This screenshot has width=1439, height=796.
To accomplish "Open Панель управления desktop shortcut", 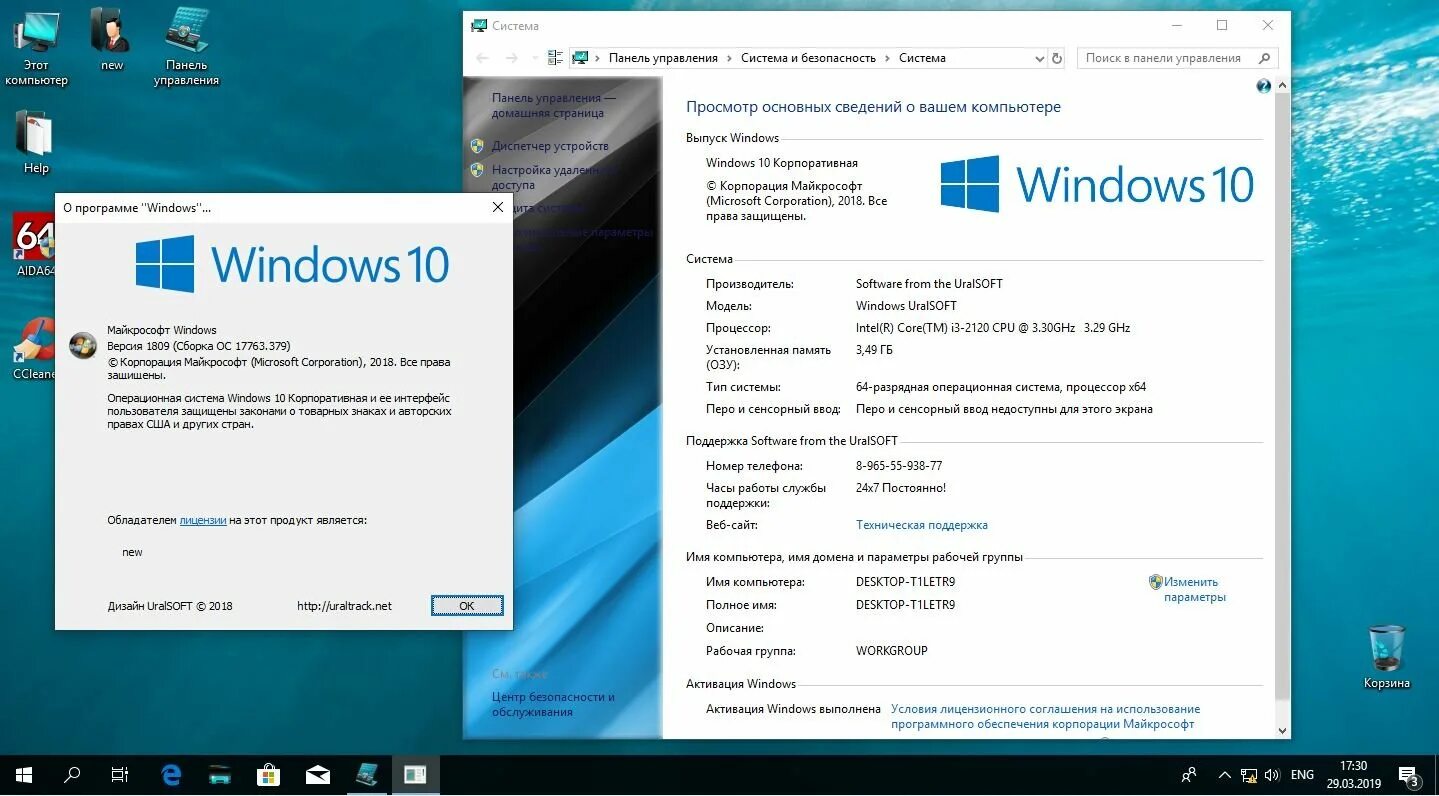I will (186, 47).
